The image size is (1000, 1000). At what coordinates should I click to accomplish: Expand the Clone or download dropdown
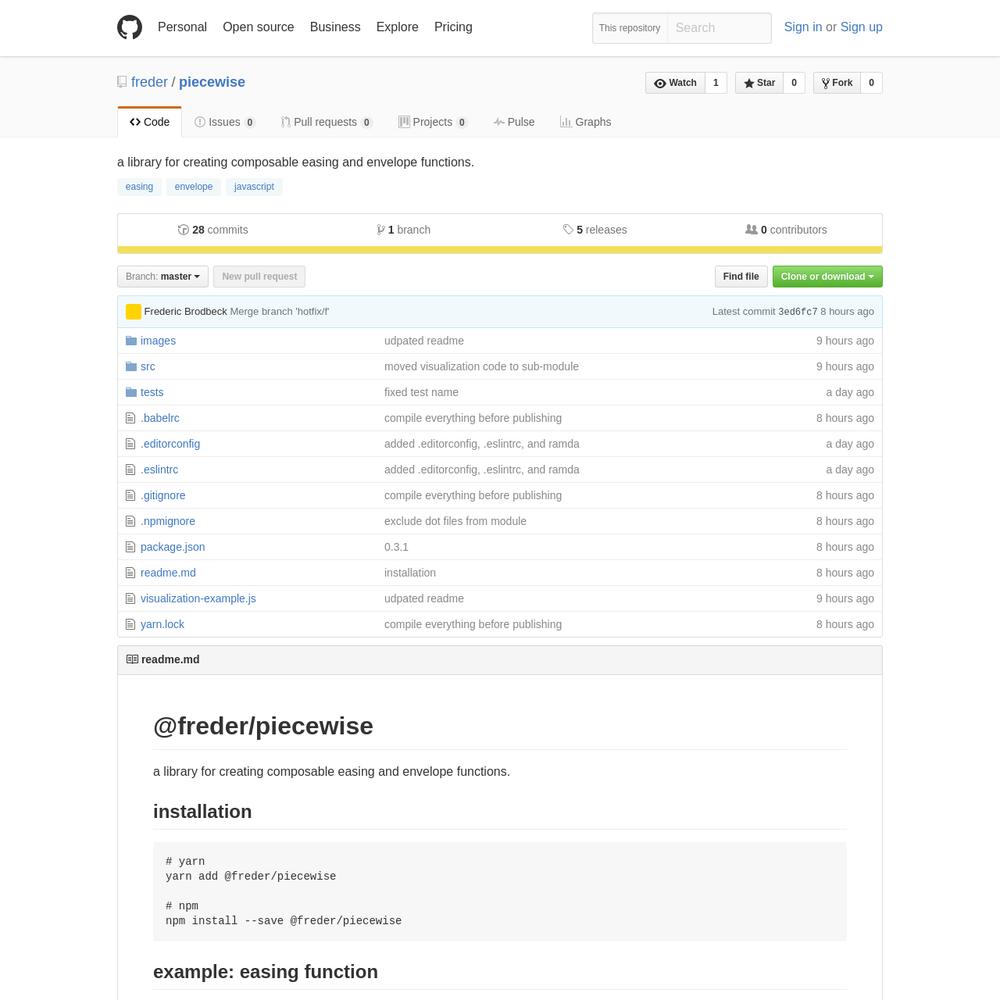point(827,277)
